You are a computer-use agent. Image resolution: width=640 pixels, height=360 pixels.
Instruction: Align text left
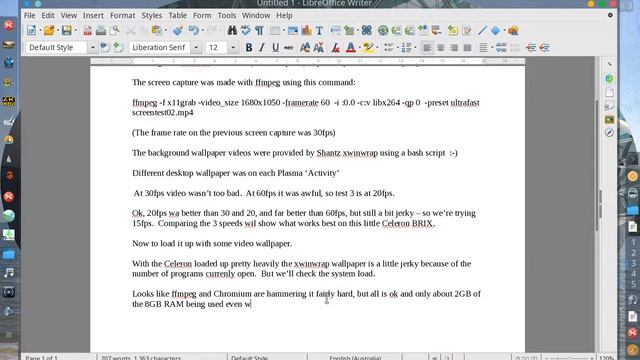(427, 47)
